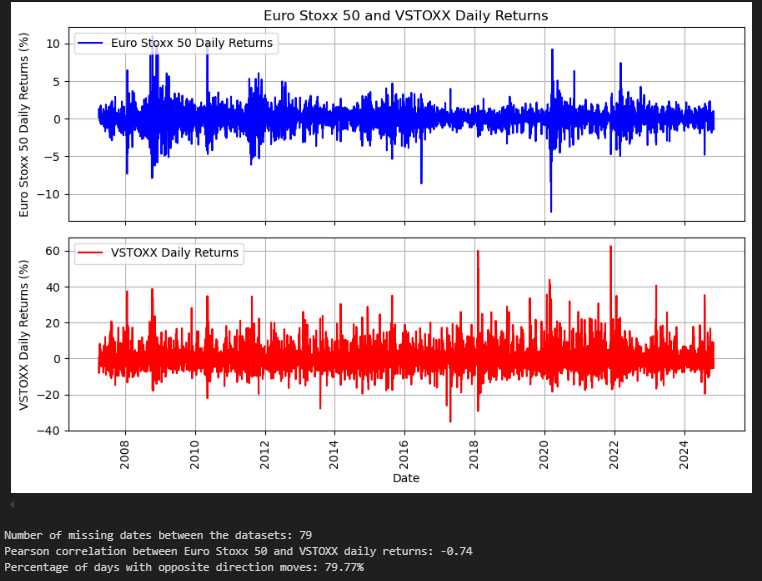
Task: Click the 2012 x-axis tick label
Action: (x=265, y=455)
